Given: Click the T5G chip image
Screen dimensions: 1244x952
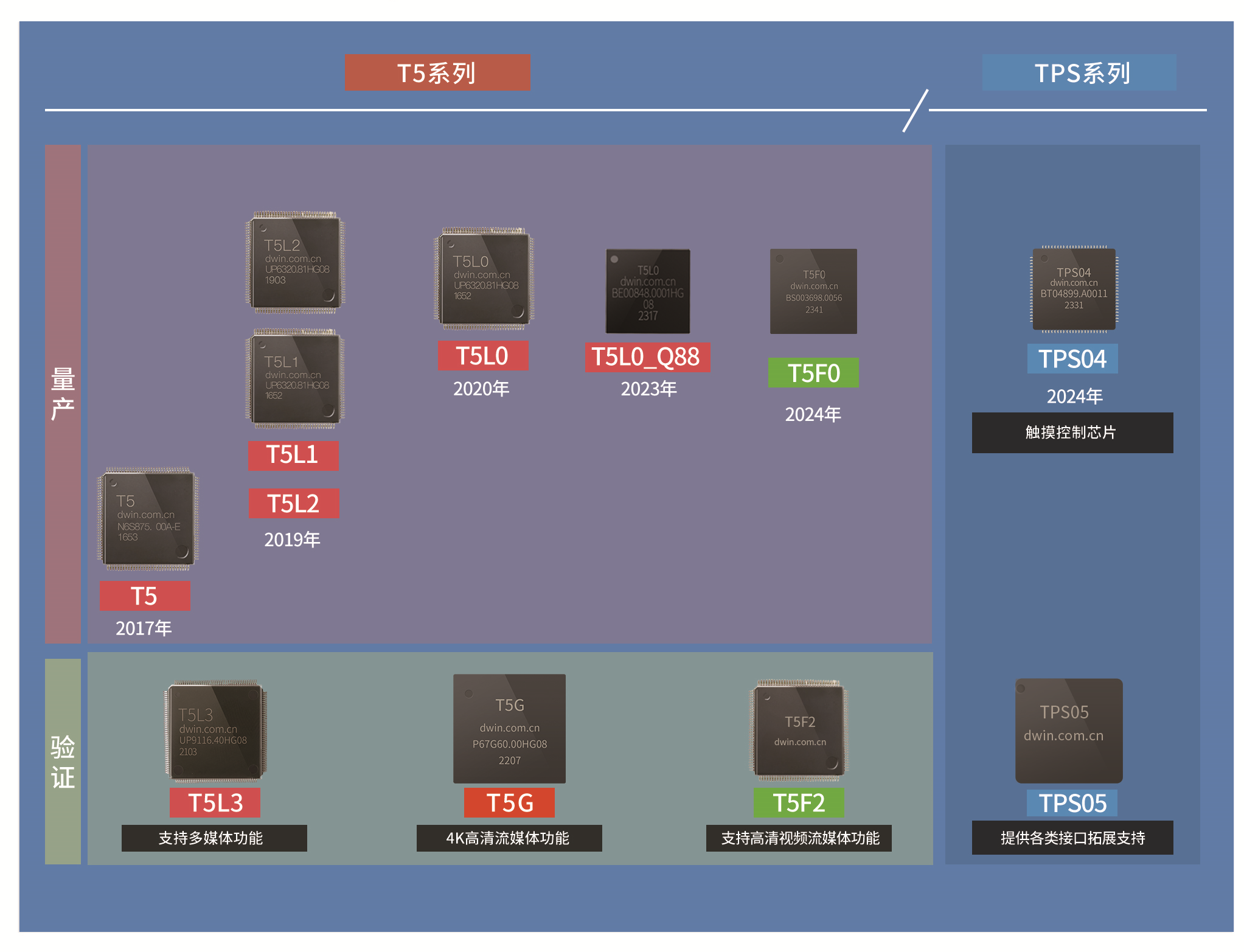Looking at the screenshot, I should 509,728.
